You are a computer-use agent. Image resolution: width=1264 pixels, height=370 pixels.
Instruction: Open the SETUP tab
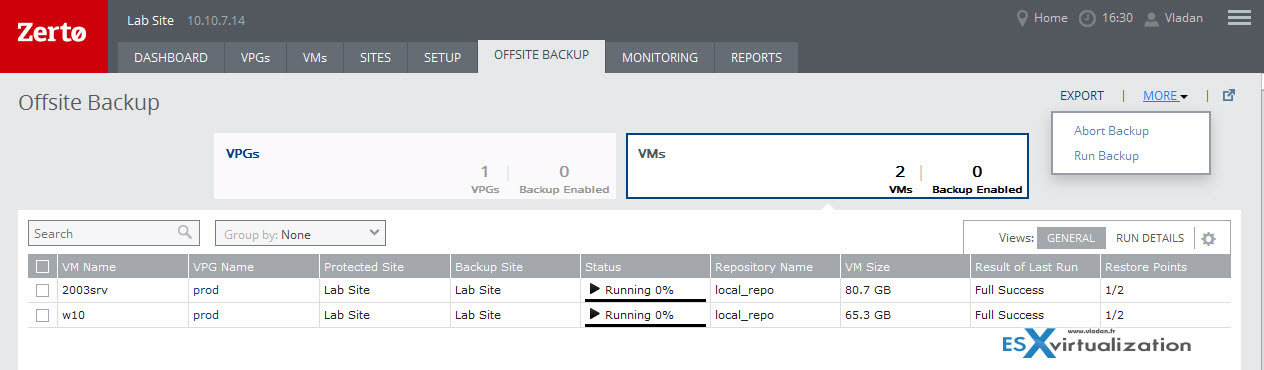point(442,57)
